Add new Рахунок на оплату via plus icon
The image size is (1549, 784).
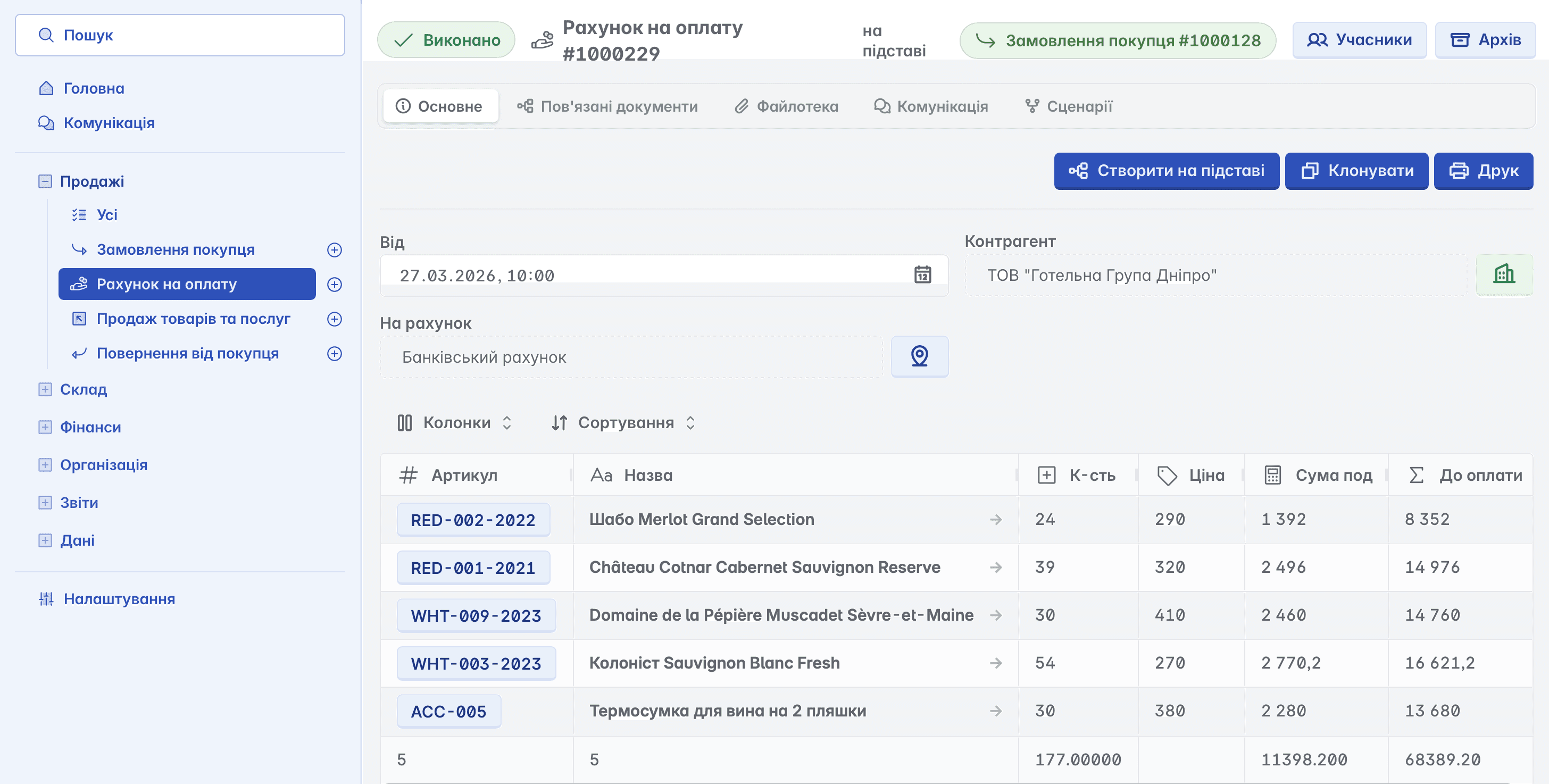335,285
